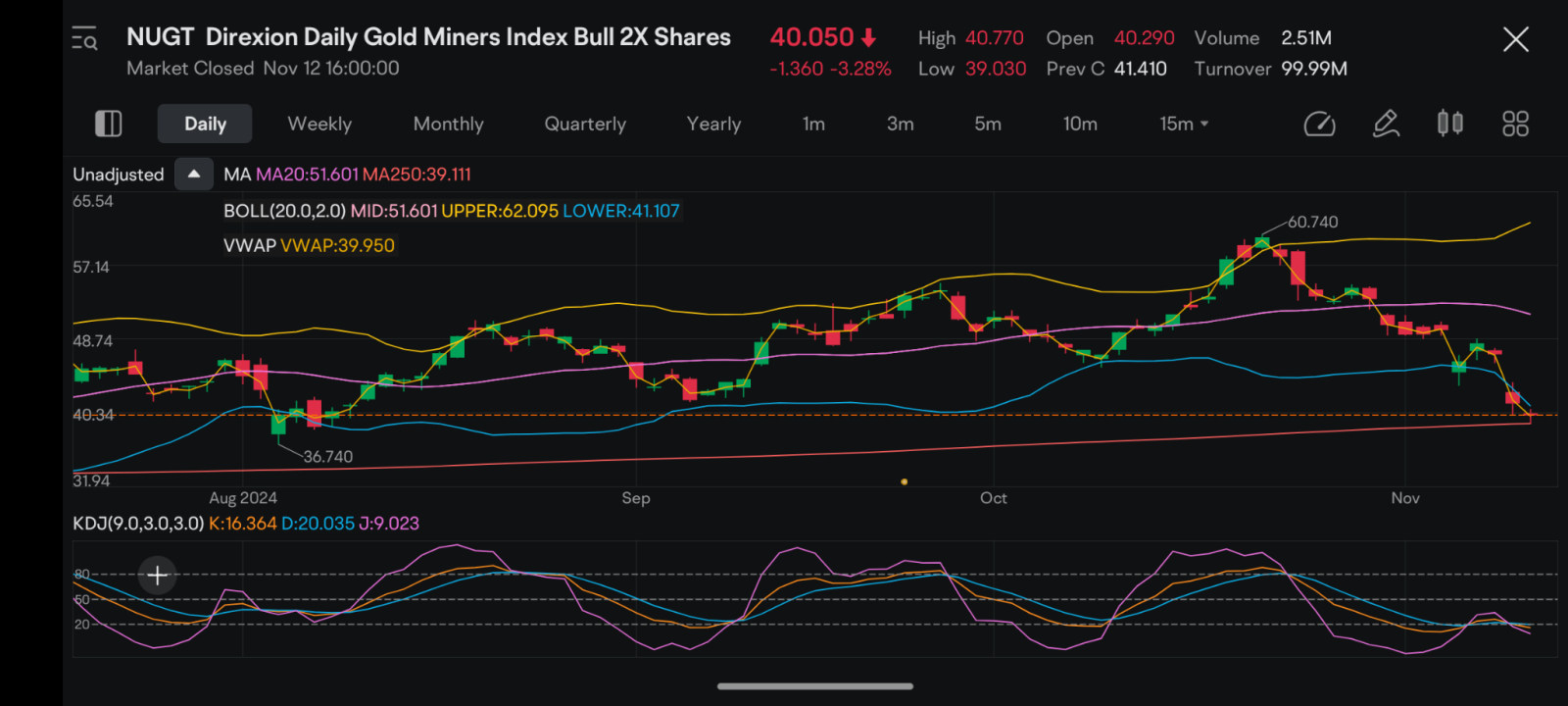Switch to the Yearly timeframe
1568x706 pixels.
click(713, 124)
